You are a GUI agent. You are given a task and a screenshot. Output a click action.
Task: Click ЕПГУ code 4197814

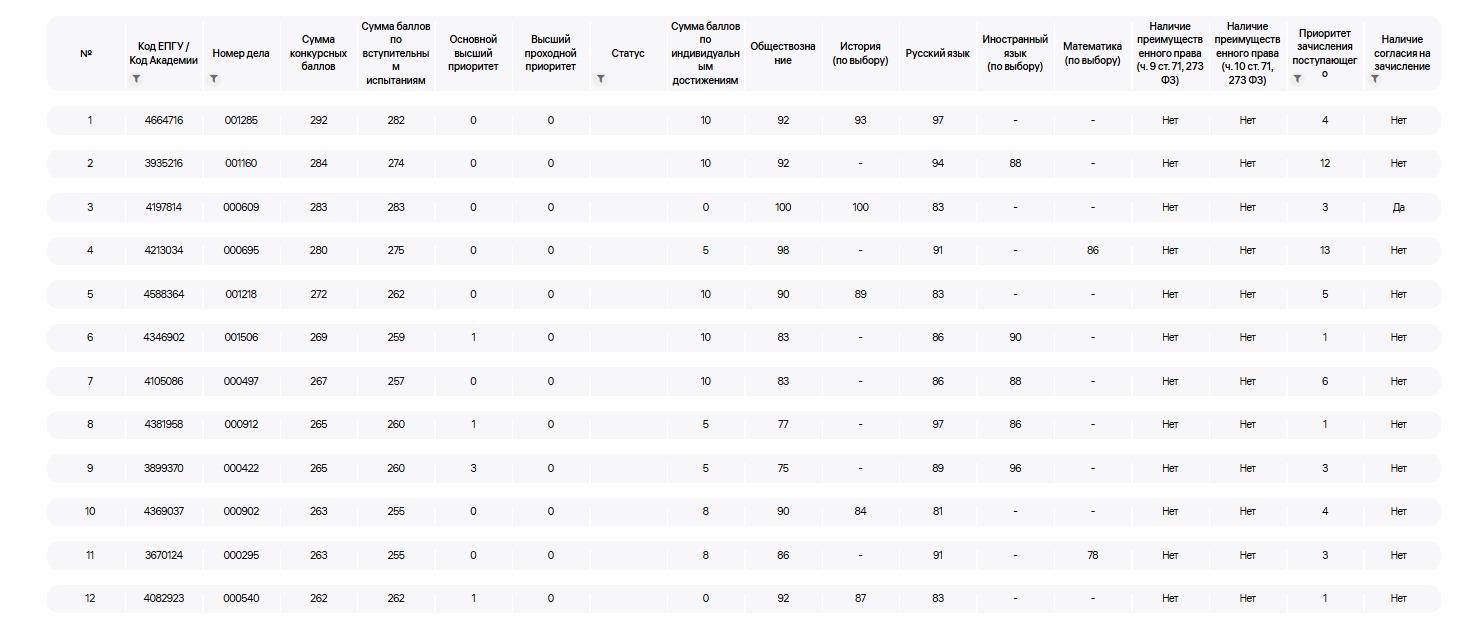pos(163,207)
